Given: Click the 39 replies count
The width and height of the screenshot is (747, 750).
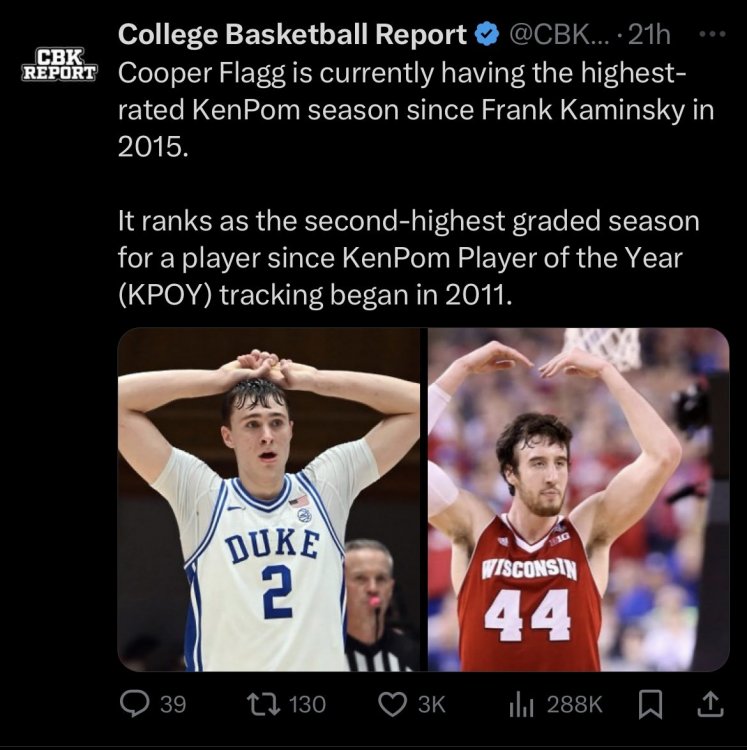Looking at the screenshot, I should (x=173, y=704).
